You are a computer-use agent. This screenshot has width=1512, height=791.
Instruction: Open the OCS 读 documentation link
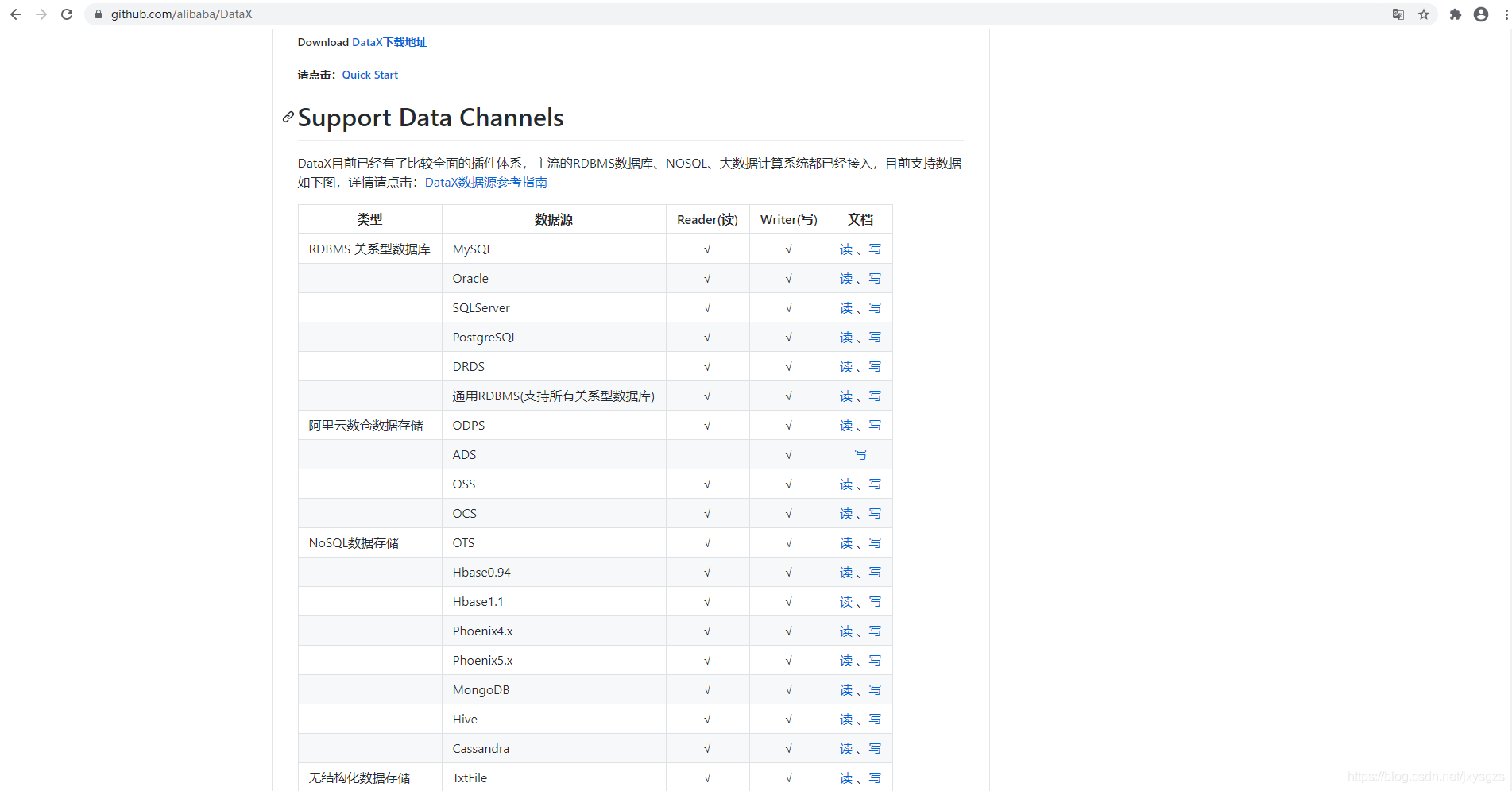[x=846, y=514]
